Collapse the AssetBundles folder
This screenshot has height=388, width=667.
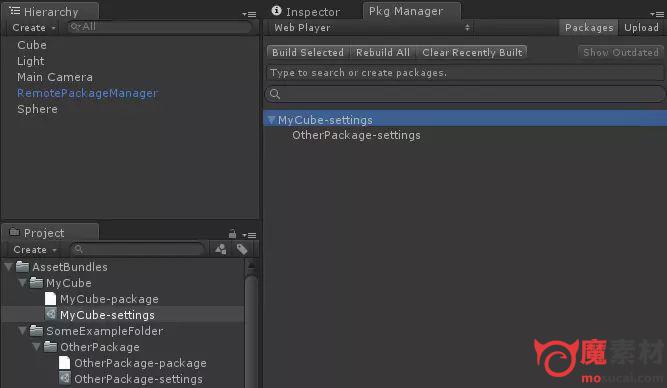tap(8, 267)
